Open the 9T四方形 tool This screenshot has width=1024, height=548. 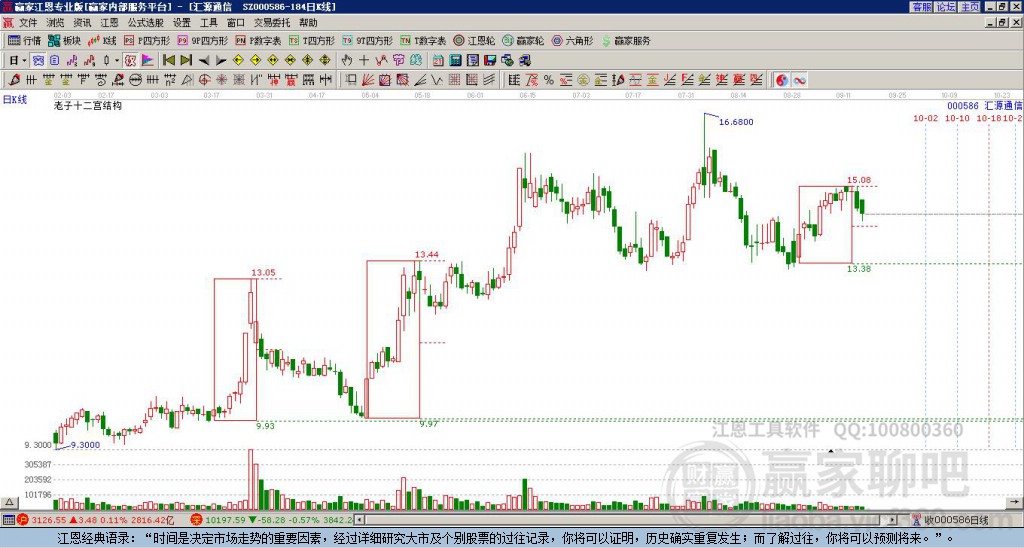pyautogui.click(x=367, y=40)
